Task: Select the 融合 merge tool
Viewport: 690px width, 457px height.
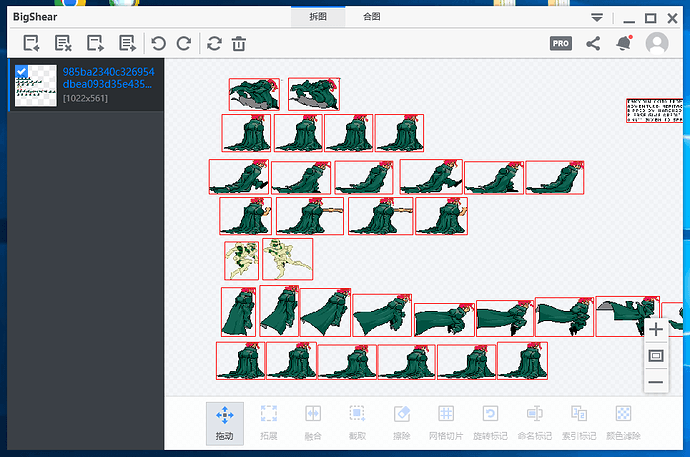Action: click(x=313, y=423)
